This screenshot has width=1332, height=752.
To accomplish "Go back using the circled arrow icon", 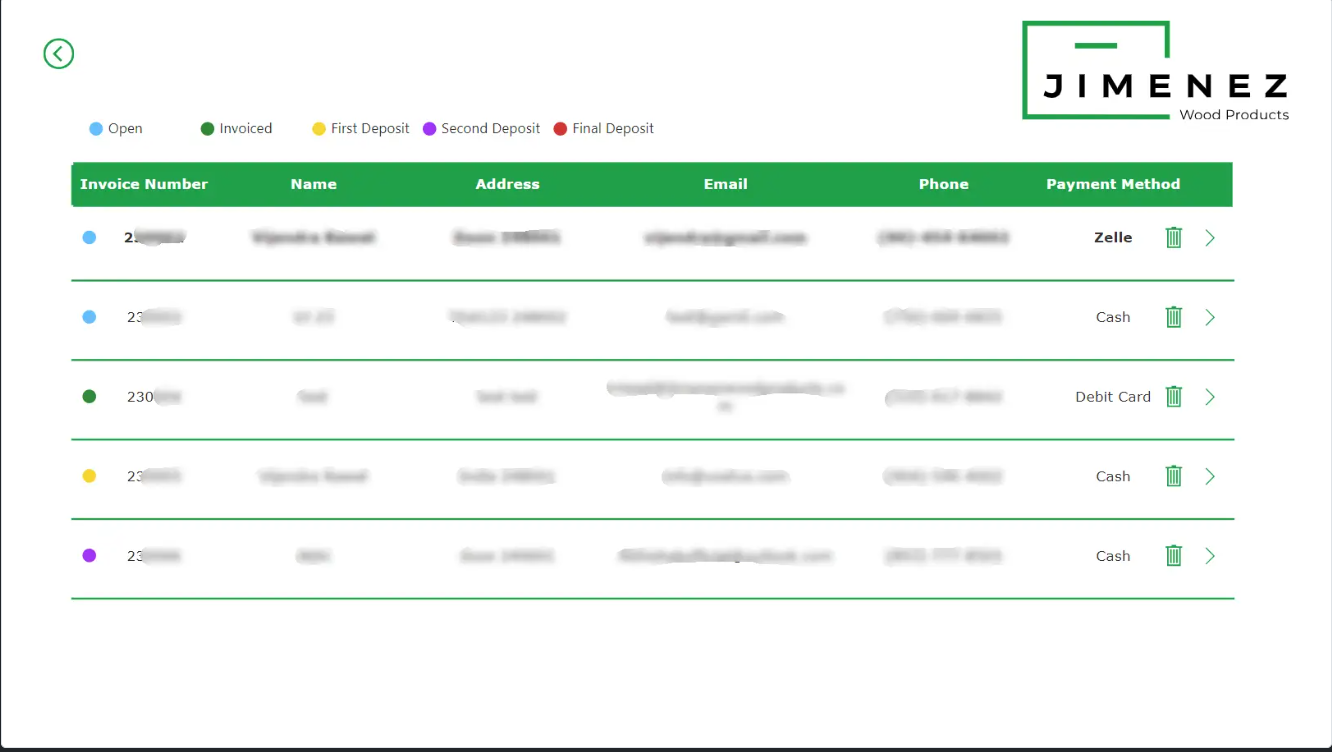I will tap(59, 54).
